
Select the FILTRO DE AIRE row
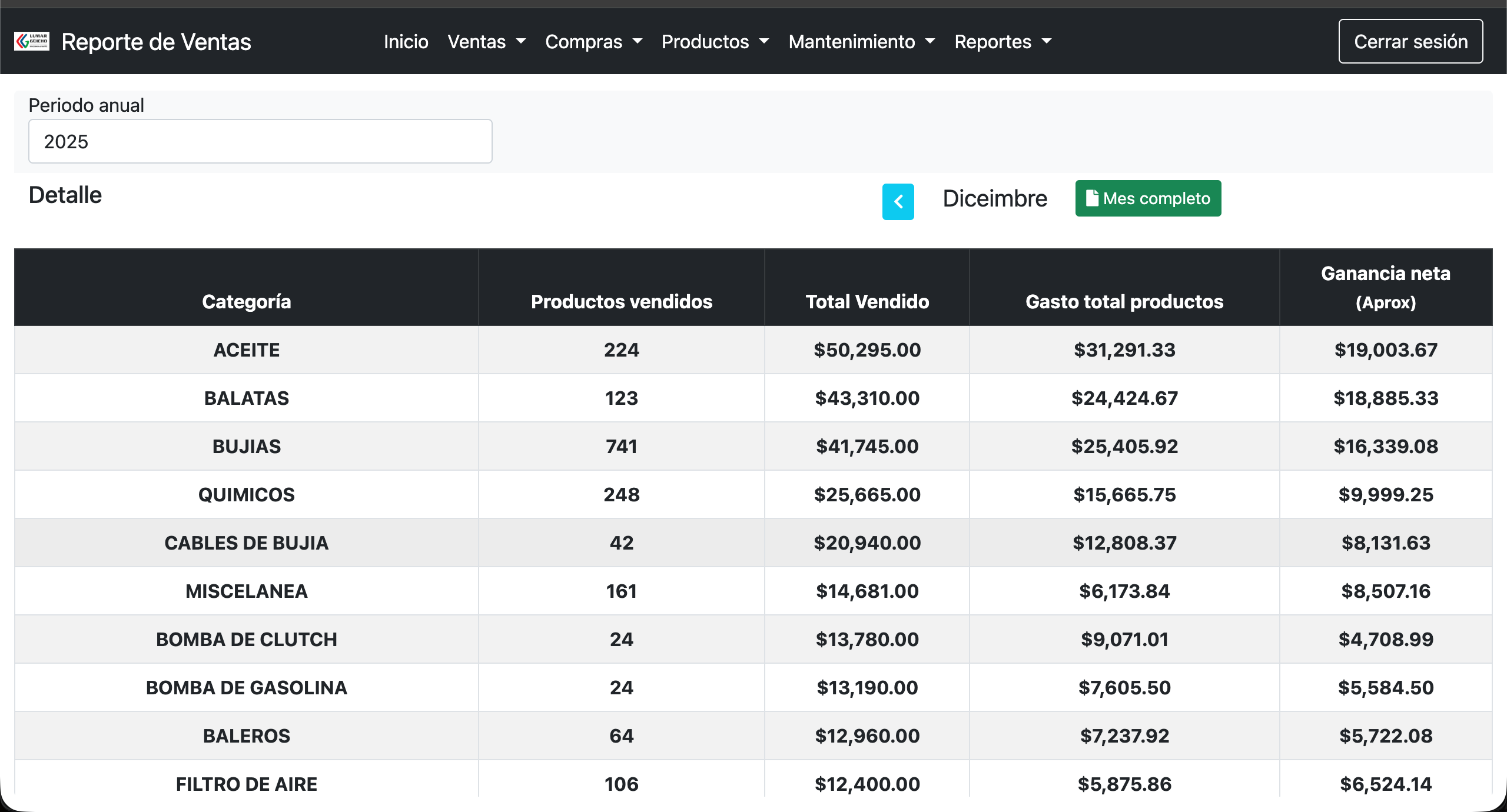coord(246,783)
